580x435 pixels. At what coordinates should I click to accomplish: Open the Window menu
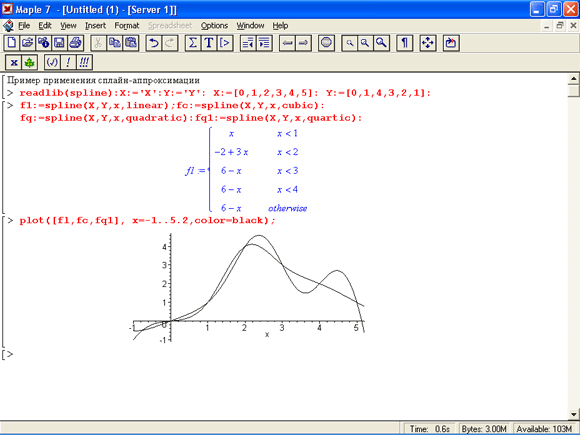pyautogui.click(x=250, y=26)
